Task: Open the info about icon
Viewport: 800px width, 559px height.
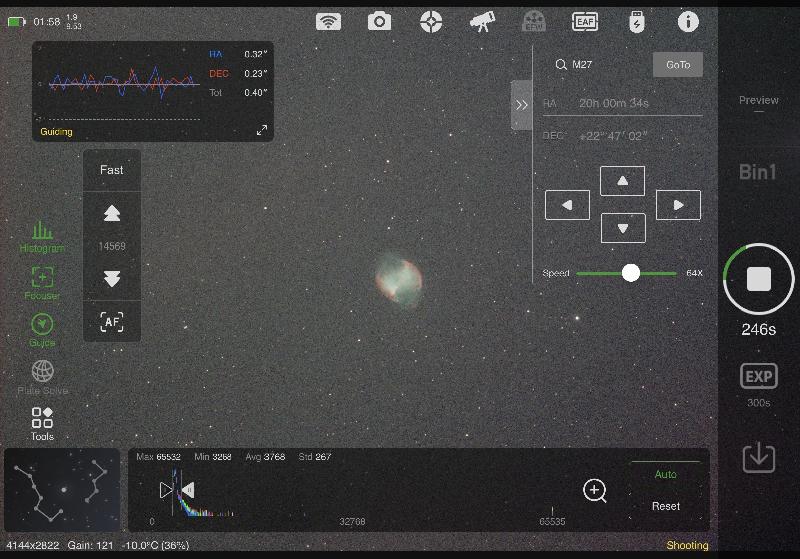Action: [x=688, y=22]
